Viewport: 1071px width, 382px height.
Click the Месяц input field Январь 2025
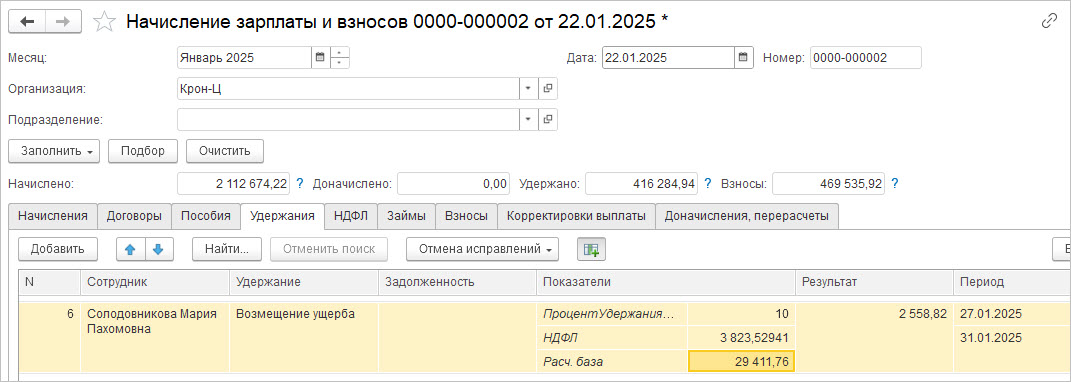coord(244,57)
